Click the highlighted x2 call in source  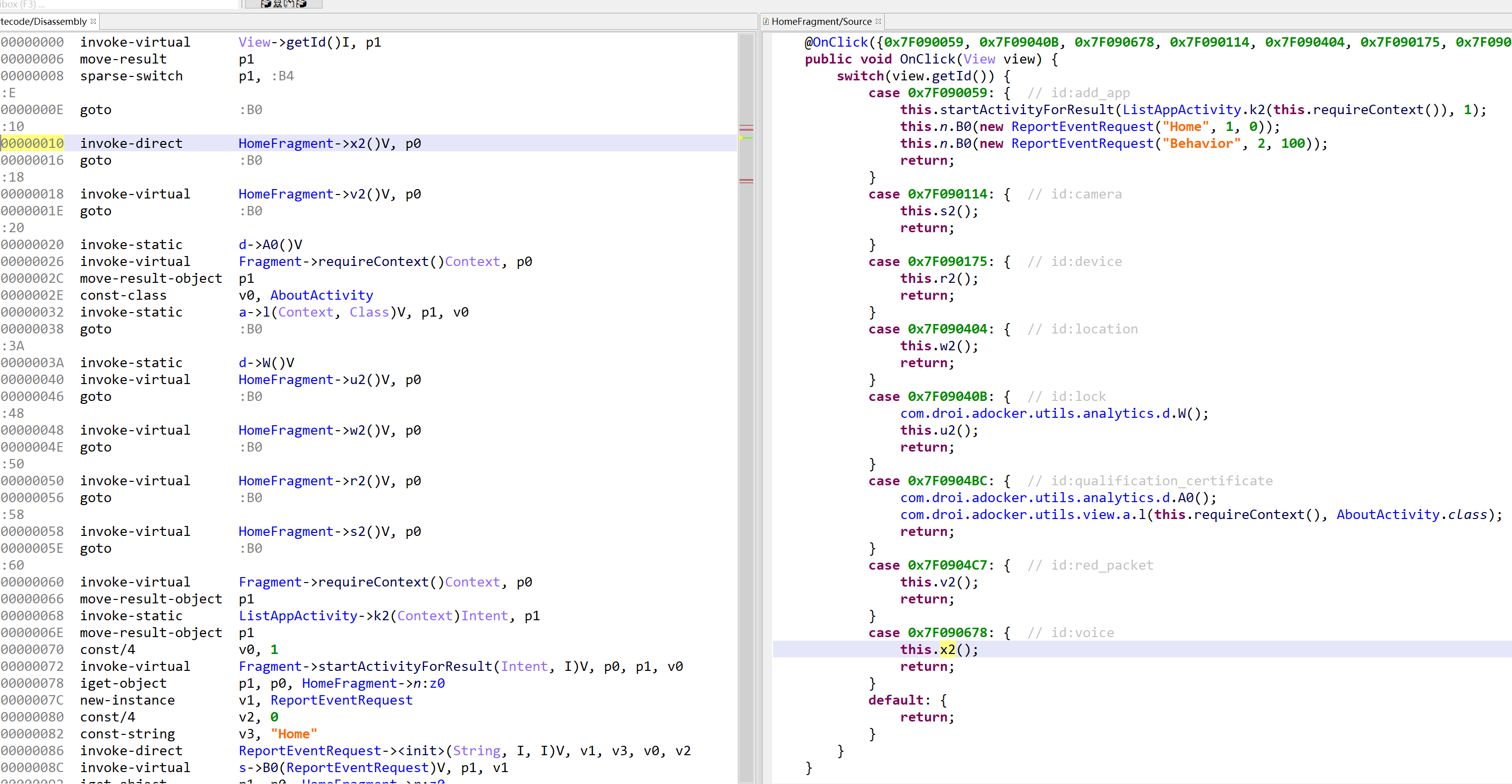(947, 650)
